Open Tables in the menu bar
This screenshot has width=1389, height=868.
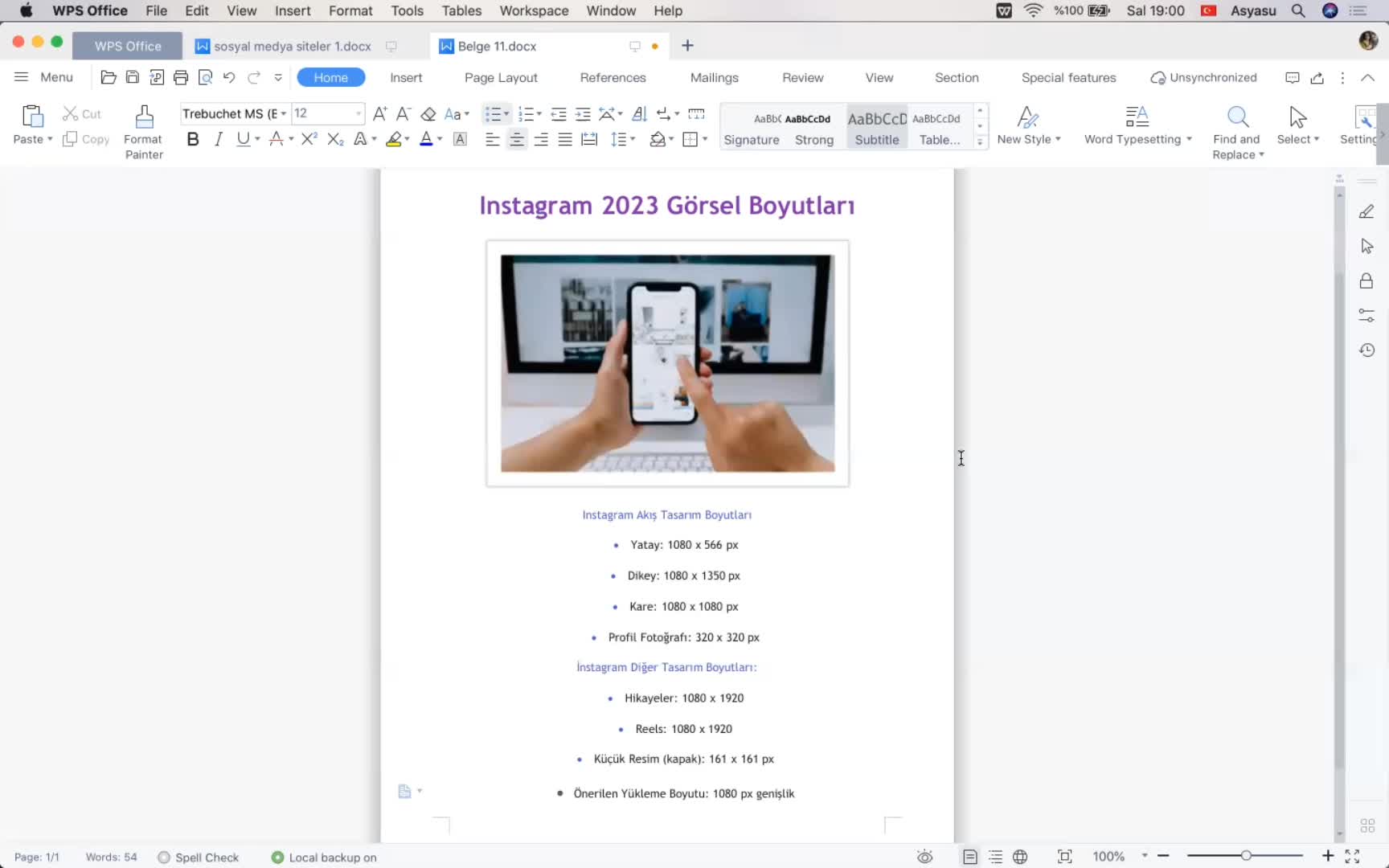click(461, 10)
